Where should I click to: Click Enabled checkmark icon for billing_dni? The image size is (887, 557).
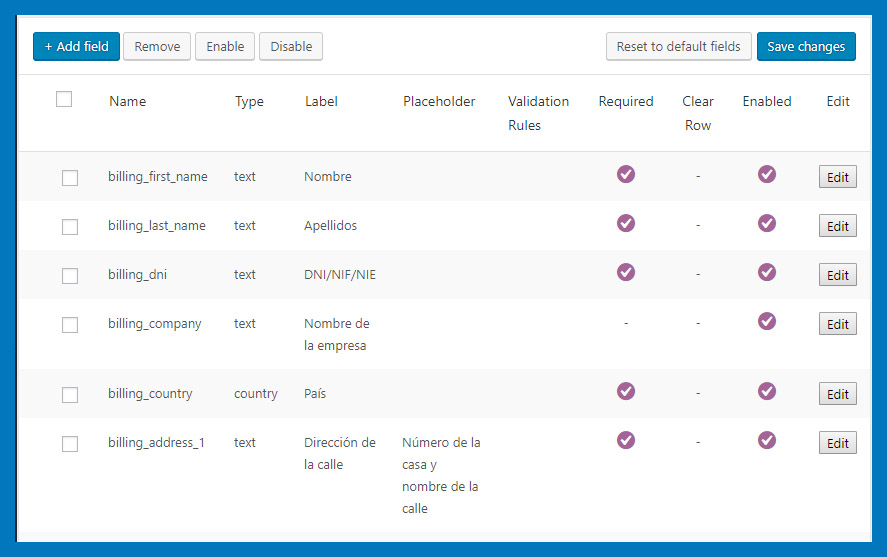[767, 273]
